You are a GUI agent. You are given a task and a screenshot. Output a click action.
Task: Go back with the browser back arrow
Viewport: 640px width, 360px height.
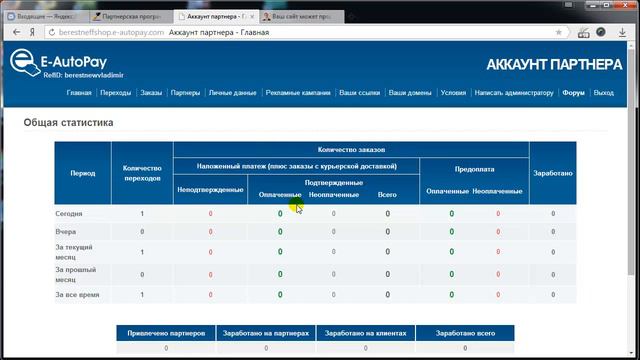[16, 32]
